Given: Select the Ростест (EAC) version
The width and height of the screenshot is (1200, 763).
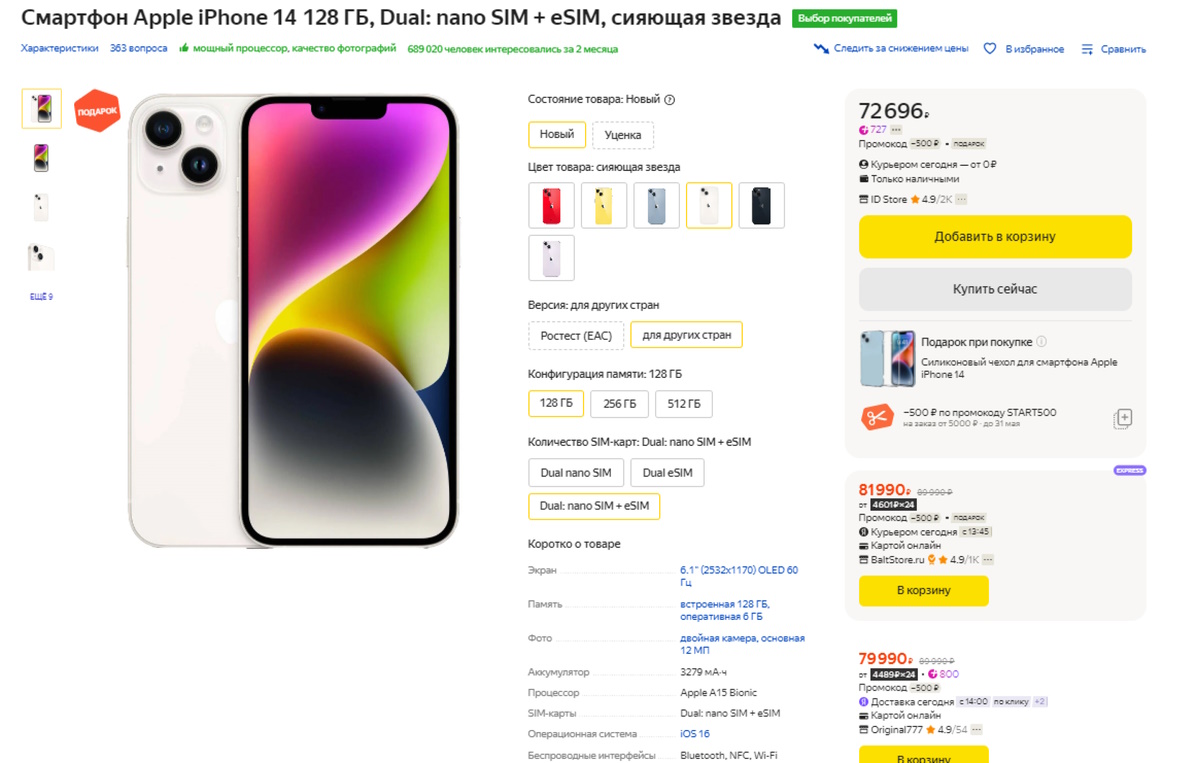Looking at the screenshot, I should tap(576, 335).
